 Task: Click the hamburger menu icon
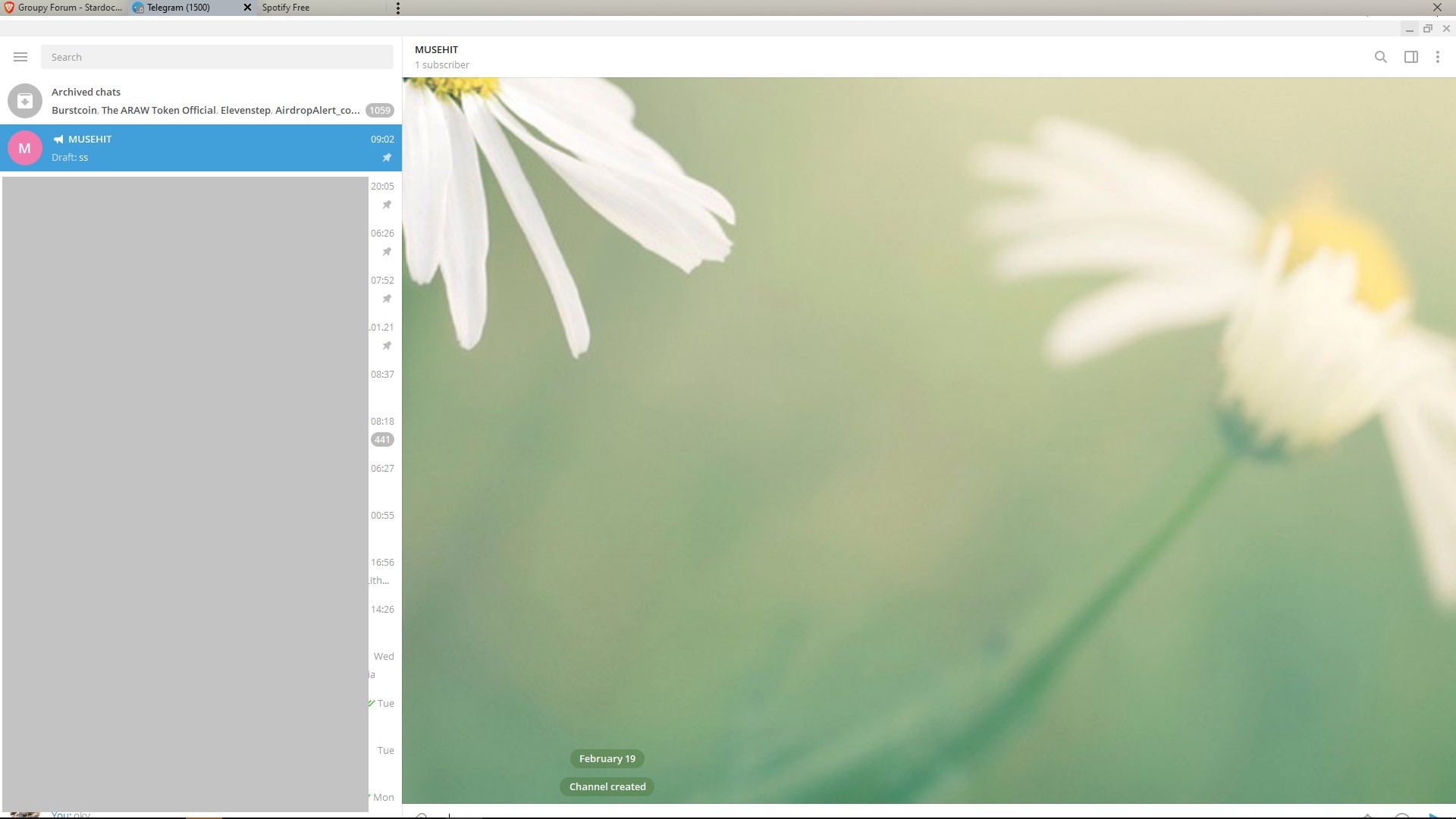tap(20, 57)
